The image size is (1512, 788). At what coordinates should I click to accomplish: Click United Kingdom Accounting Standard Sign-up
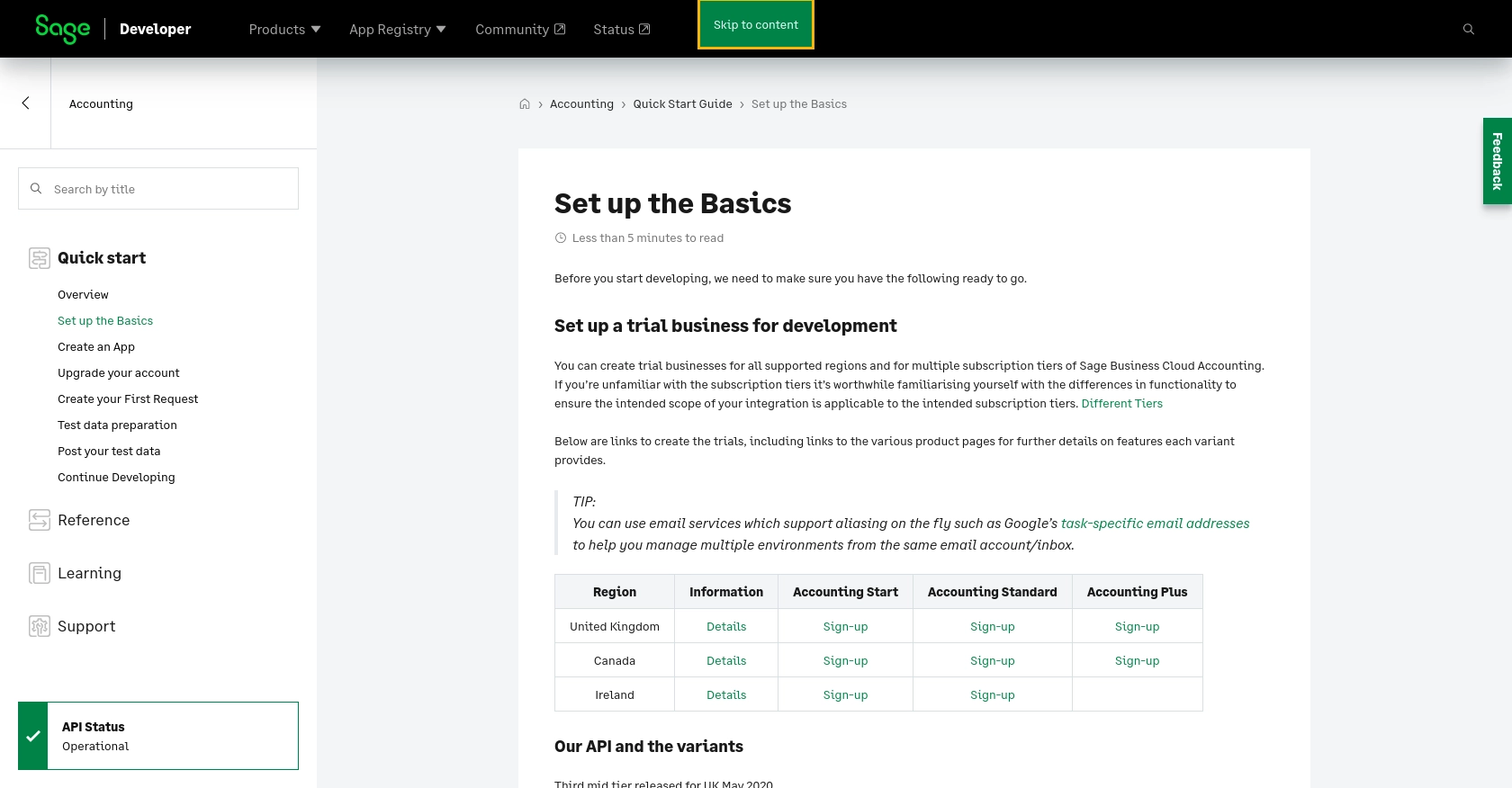click(x=992, y=627)
